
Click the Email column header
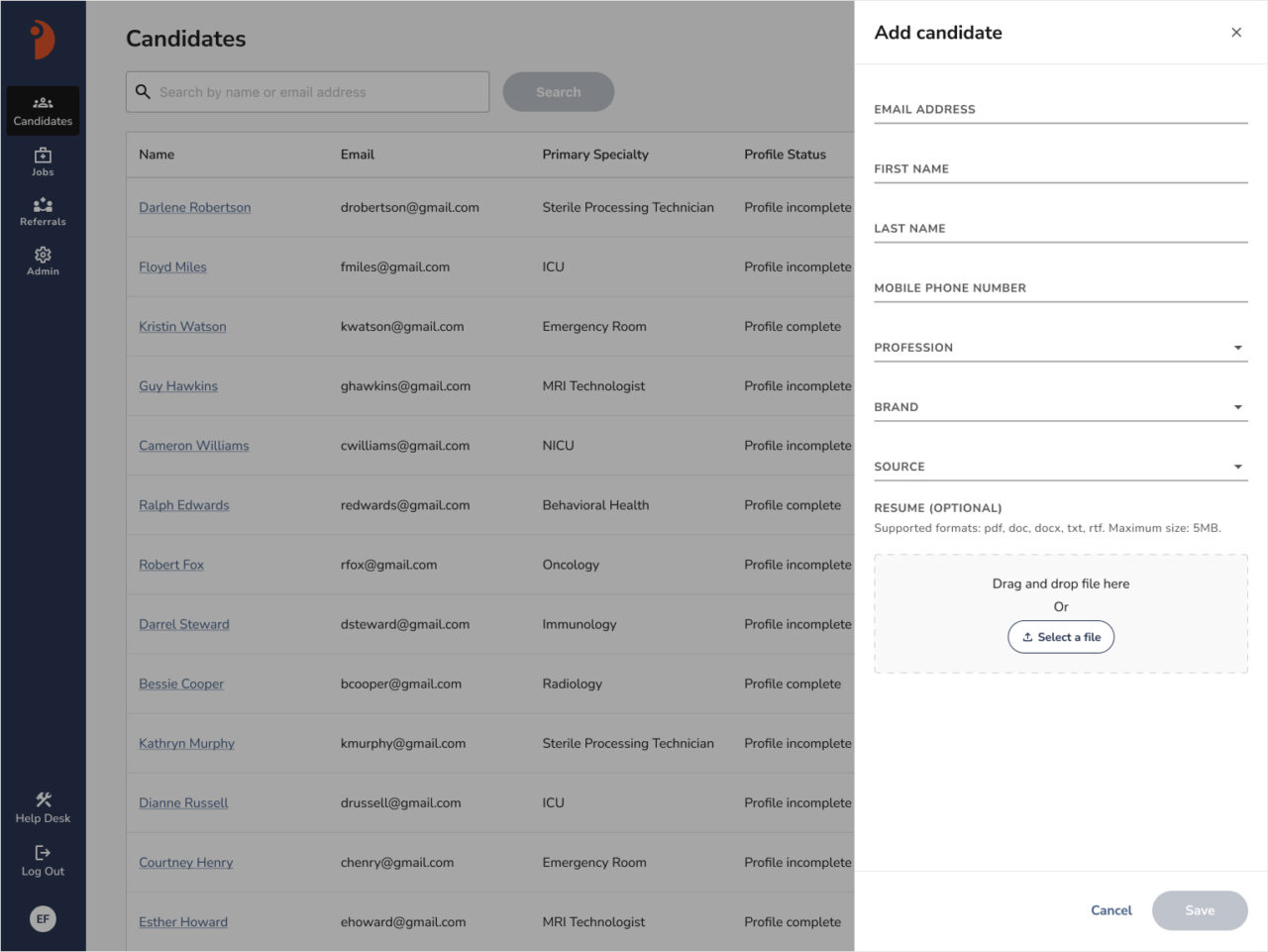tap(358, 155)
